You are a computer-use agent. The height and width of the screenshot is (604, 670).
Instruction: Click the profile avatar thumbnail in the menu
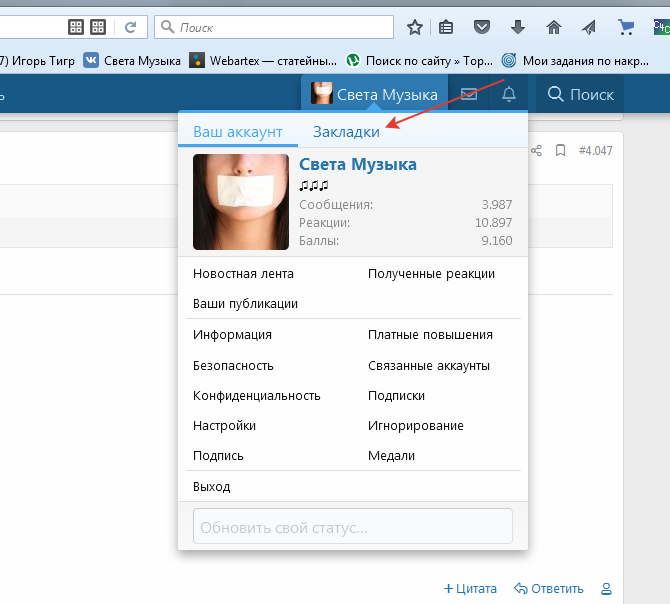[241, 202]
